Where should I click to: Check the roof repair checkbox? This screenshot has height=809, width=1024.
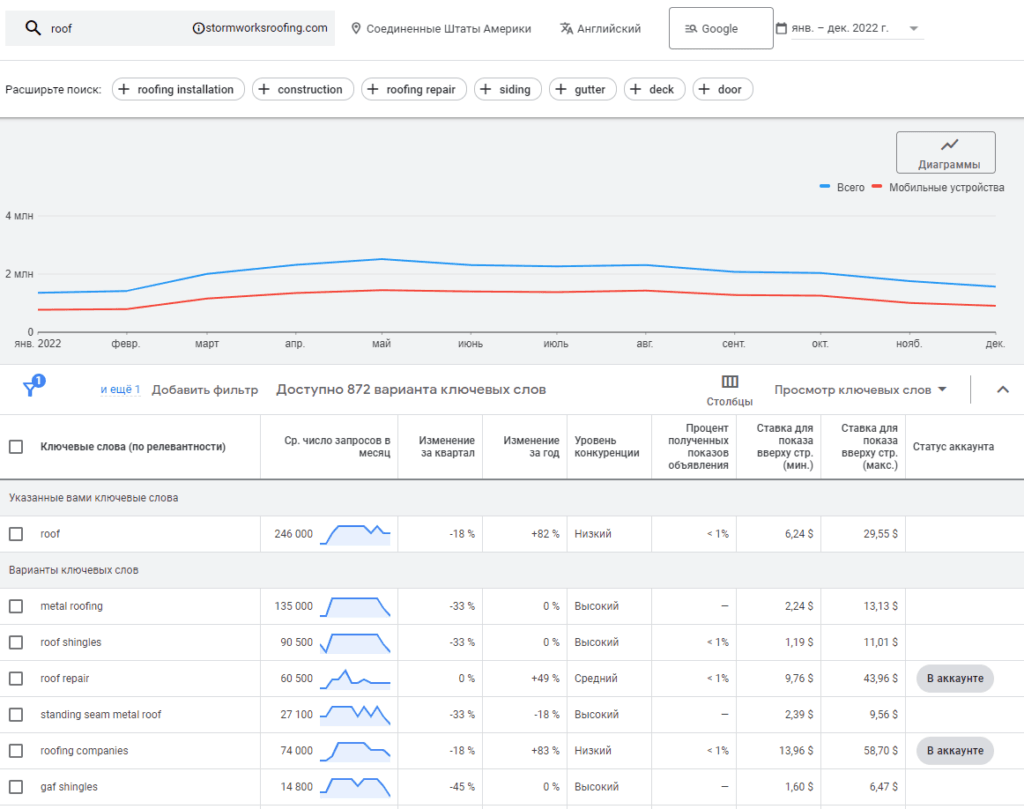tap(16, 678)
